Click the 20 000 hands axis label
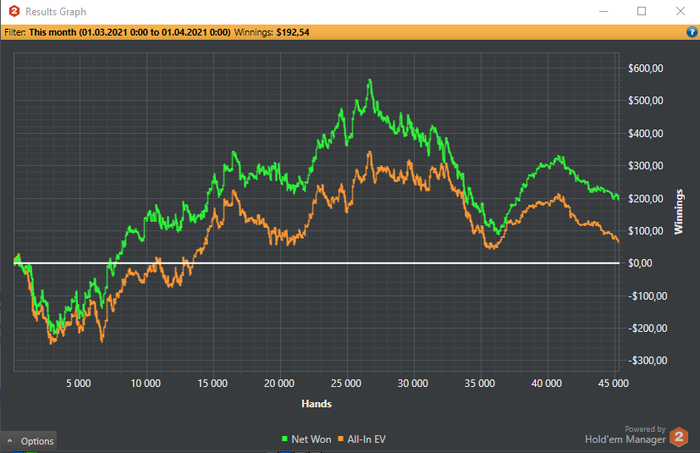700x453 pixels. 279,383
